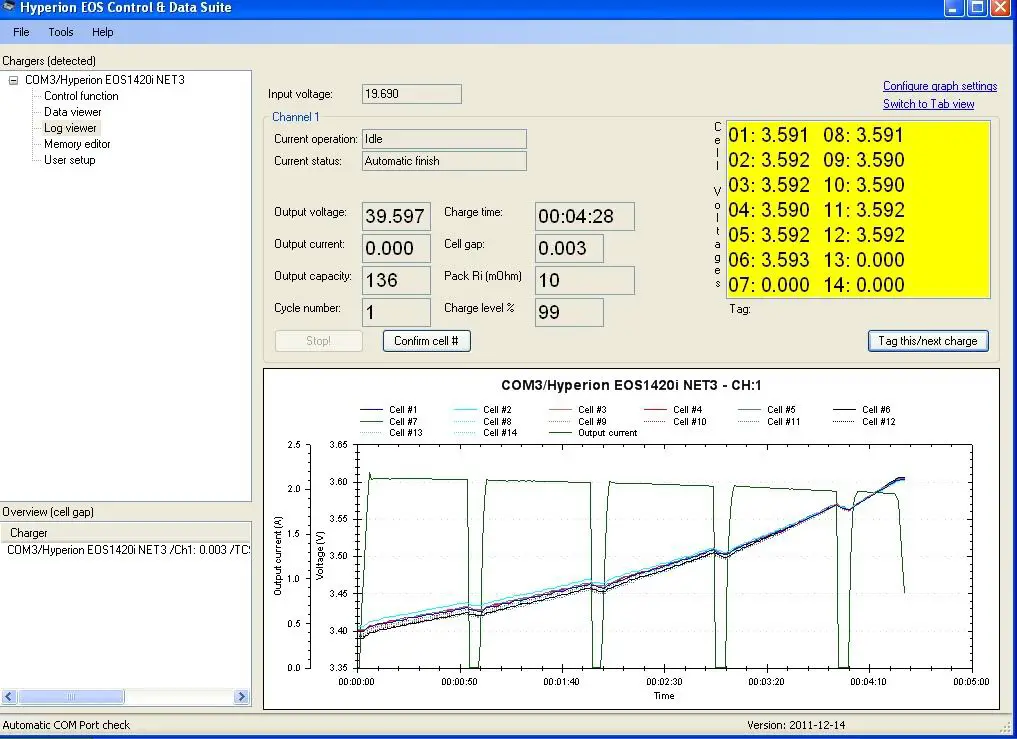Click the Channel 1 group label
Screen dimensions: 1017x739
point(295,117)
